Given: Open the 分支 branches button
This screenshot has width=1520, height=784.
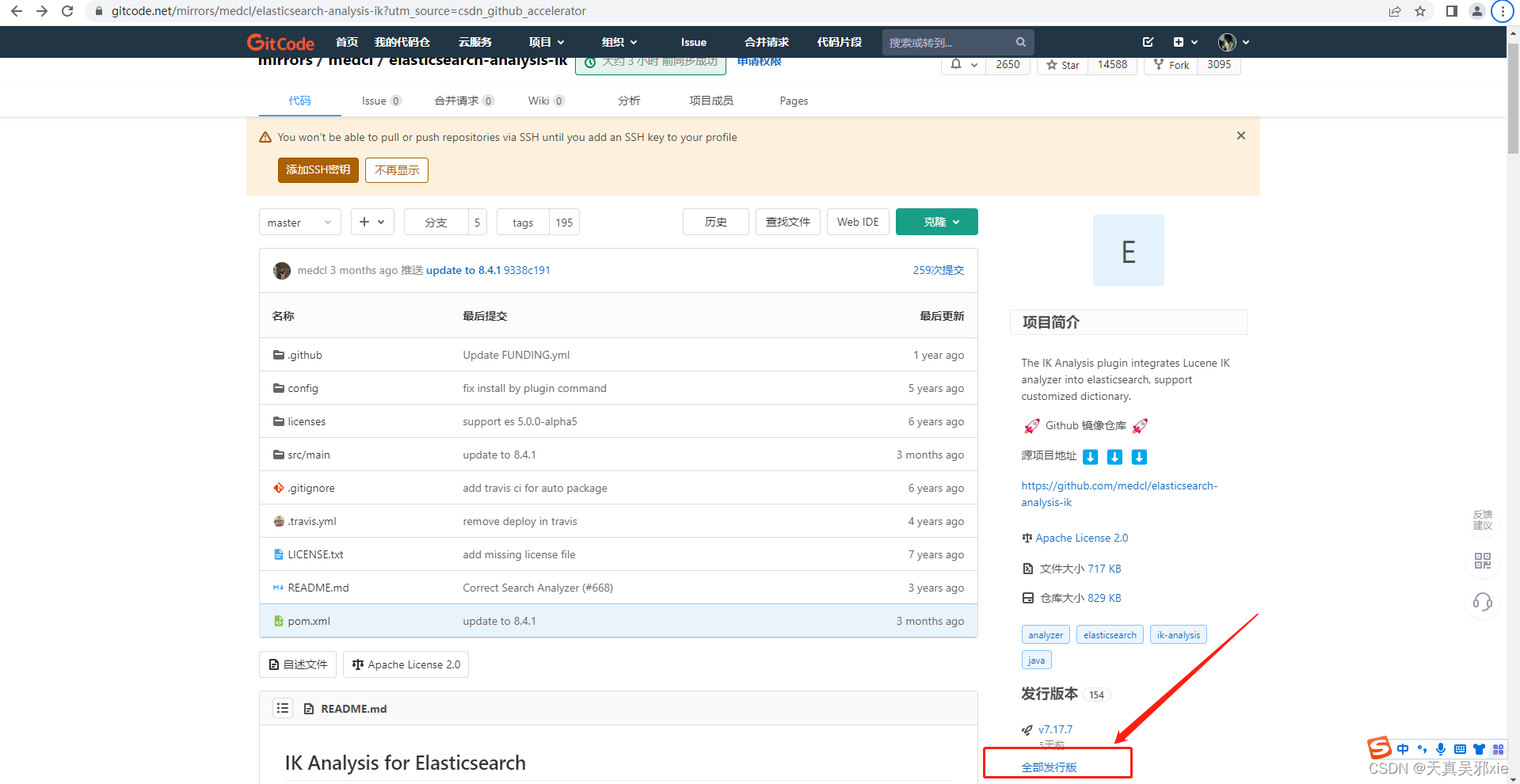Looking at the screenshot, I should point(436,223).
